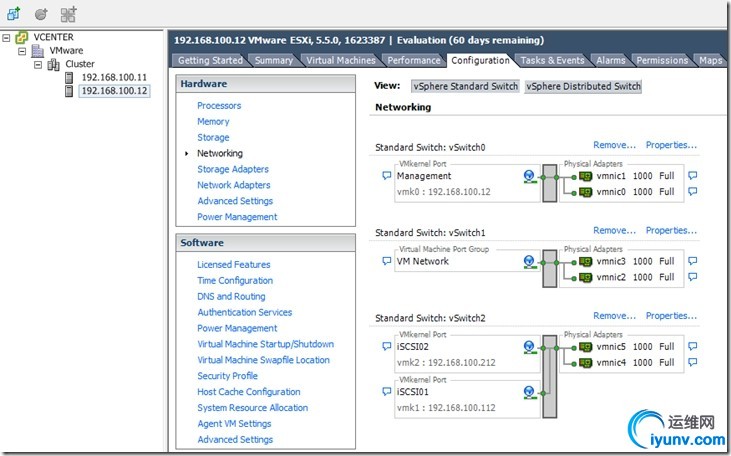Open Security Profile software settings

(x=227, y=376)
